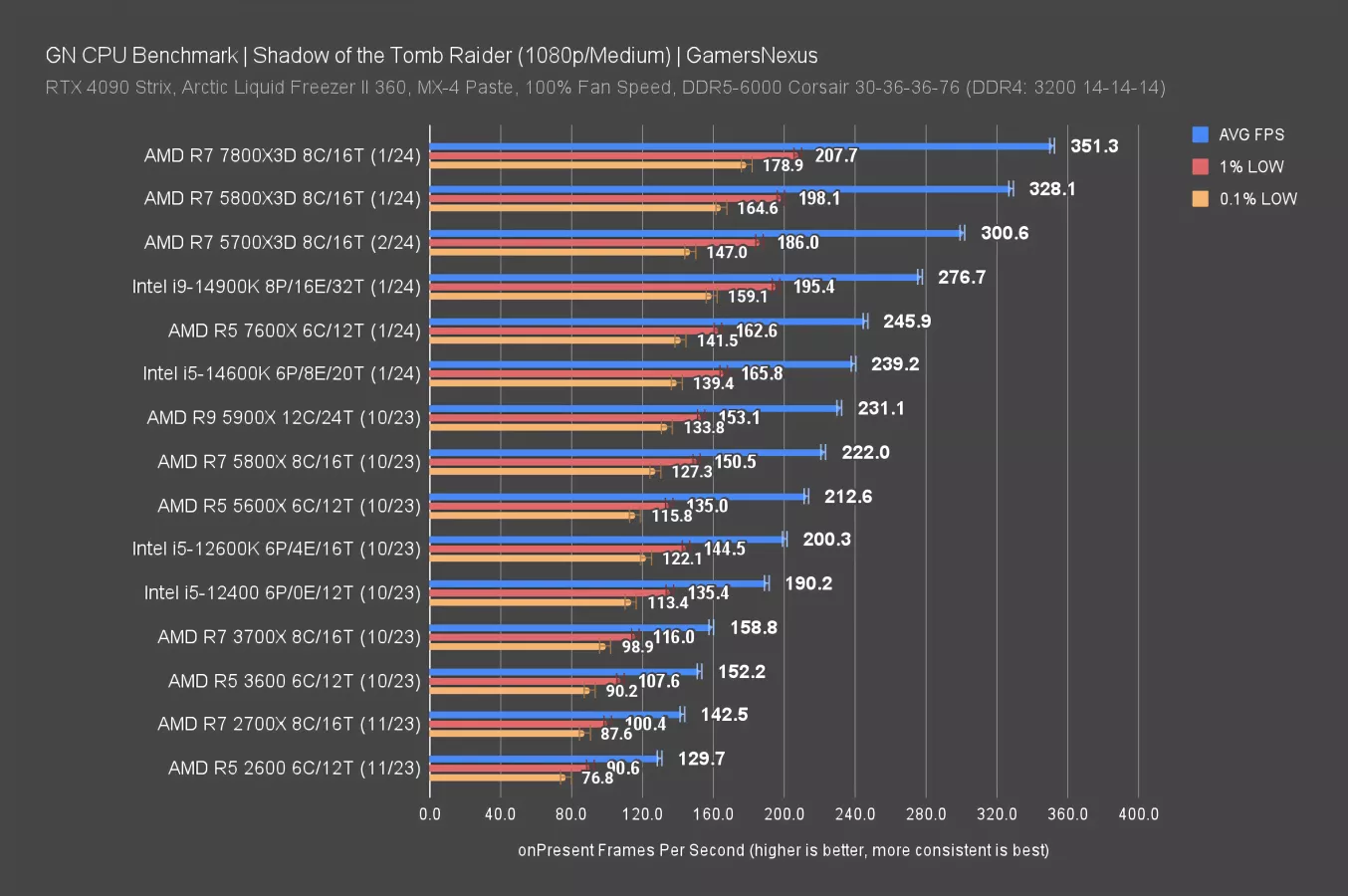Click the blue AVG FPS legend swatch
Viewport: 1348px width, 896px height.
click(1202, 134)
